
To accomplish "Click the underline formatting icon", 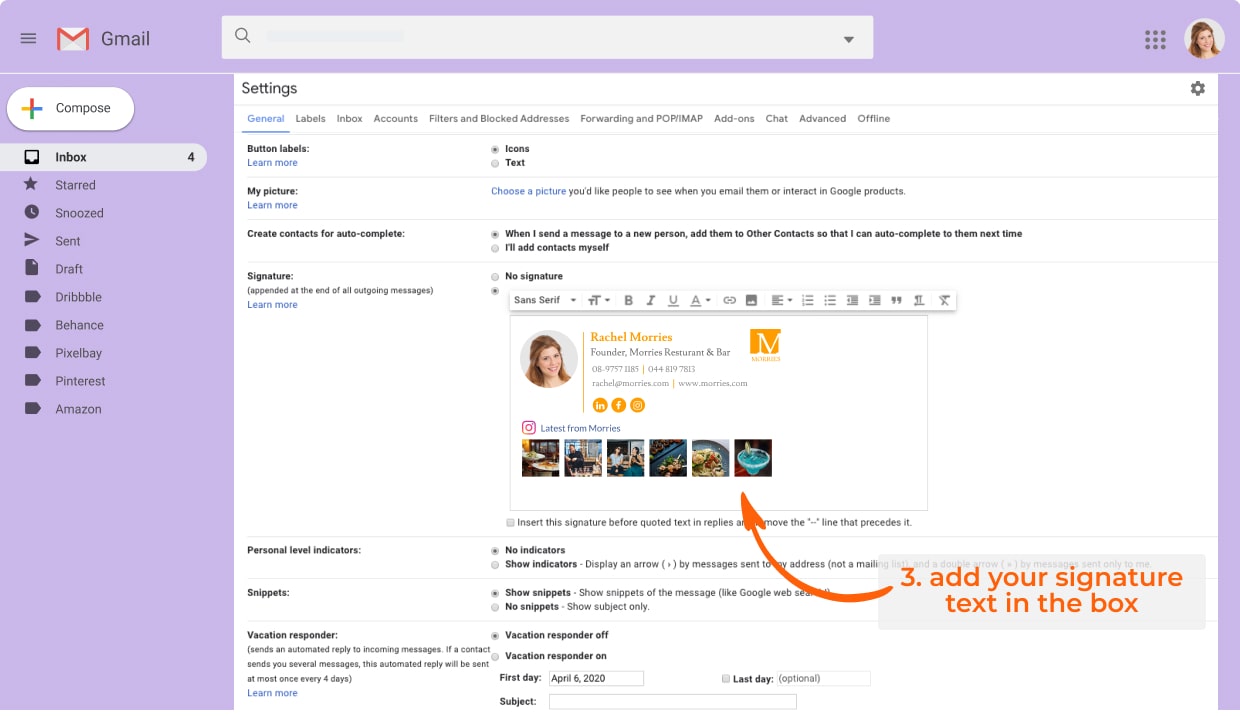I will click(673, 300).
